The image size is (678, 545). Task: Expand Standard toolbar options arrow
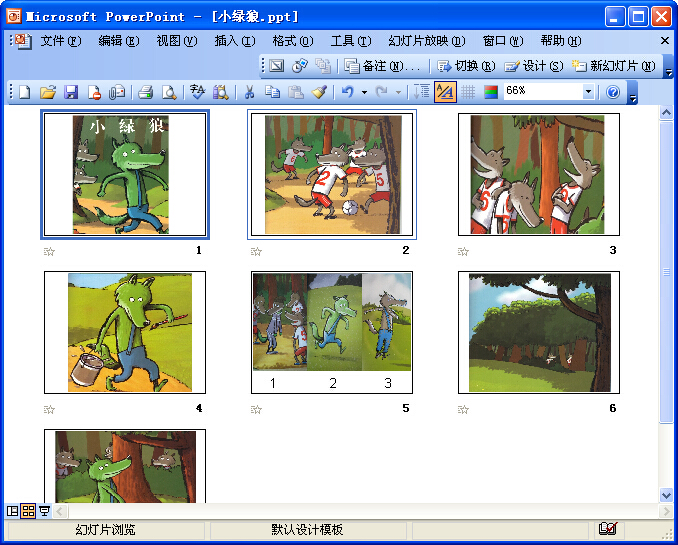click(633, 93)
